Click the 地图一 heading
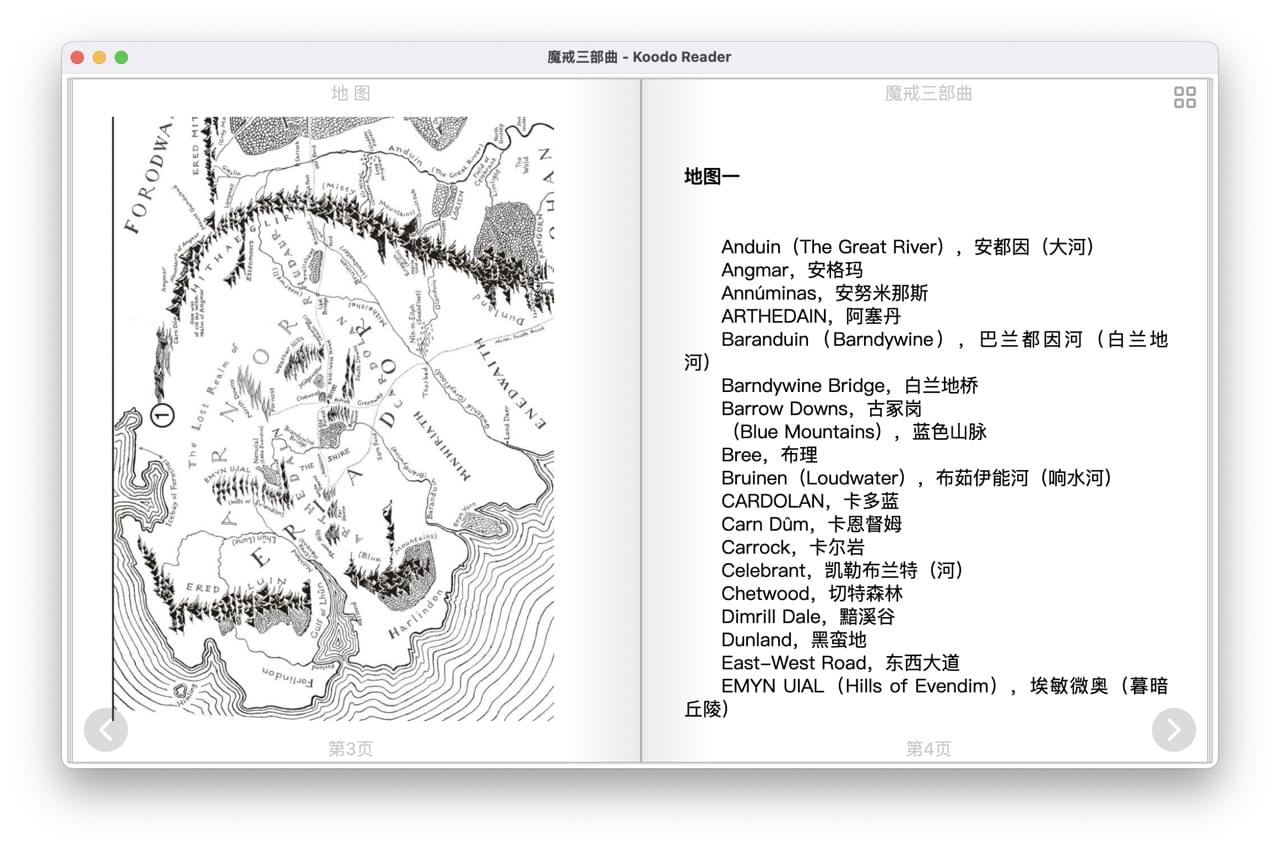1280x850 pixels. point(712,176)
